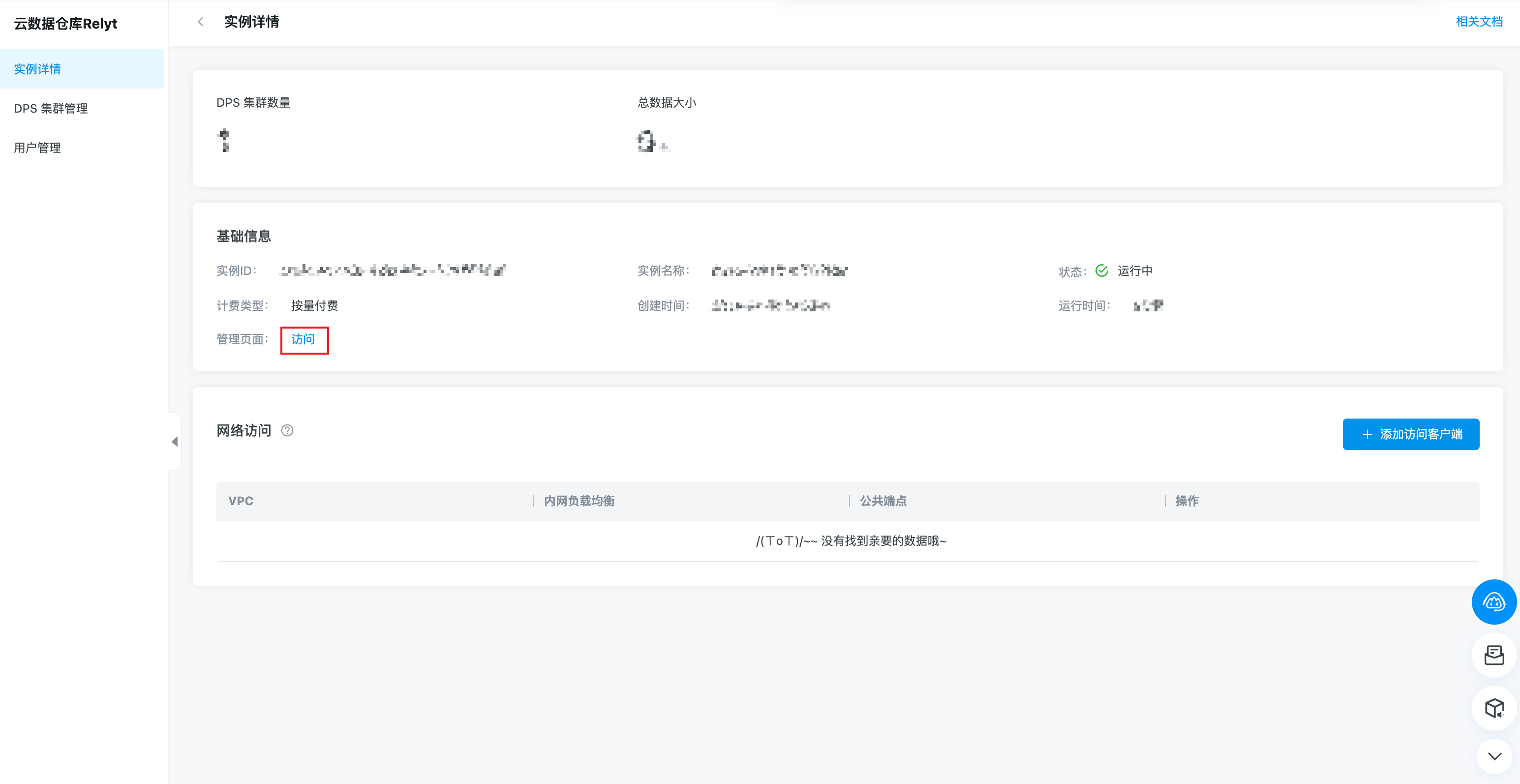Select 实例详情 in the left sidebar
1520x784 pixels.
[x=38, y=69]
